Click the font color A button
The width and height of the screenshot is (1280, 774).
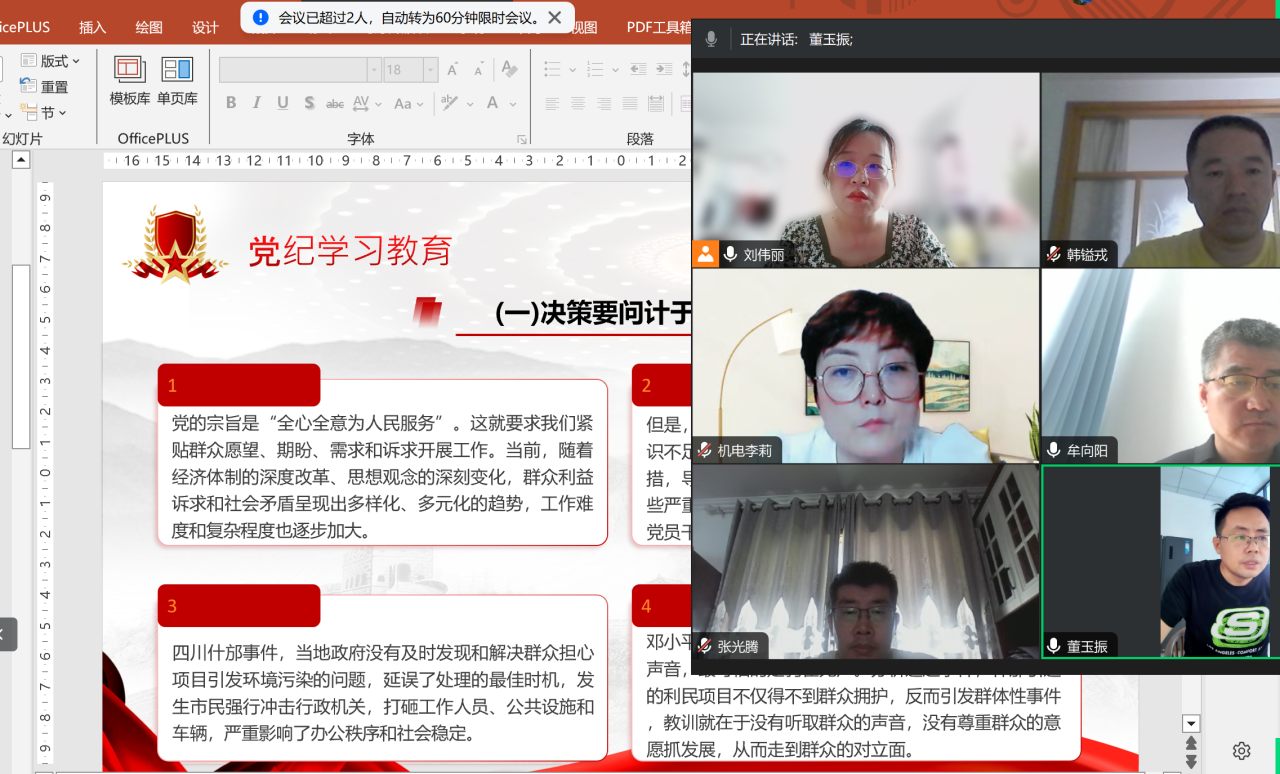coord(492,103)
